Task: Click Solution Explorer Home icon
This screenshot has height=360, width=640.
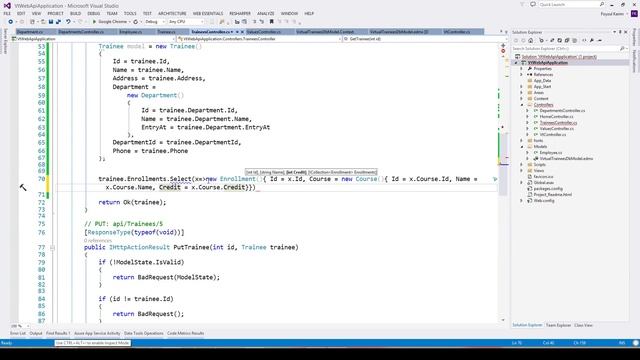Action: click(x=531, y=40)
